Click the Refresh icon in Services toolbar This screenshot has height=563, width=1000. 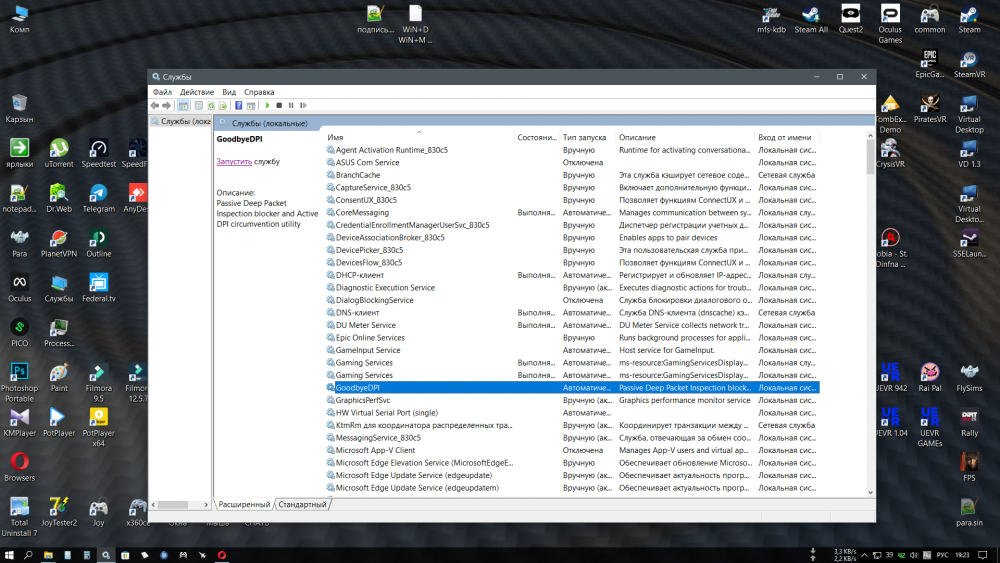211,105
